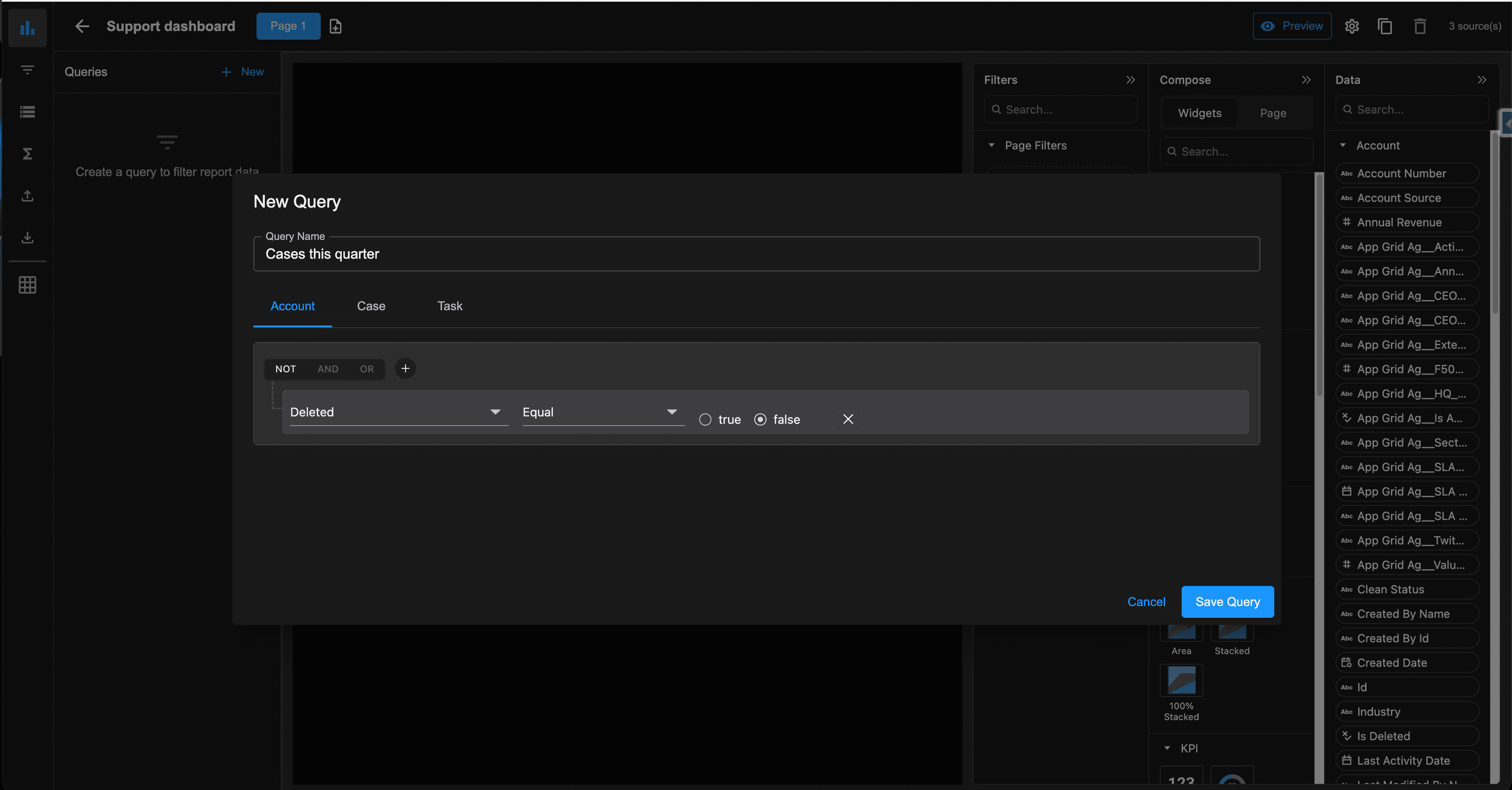1512x790 pixels.
Task: Click the duplicate dashboard copy icon
Action: (x=1385, y=26)
